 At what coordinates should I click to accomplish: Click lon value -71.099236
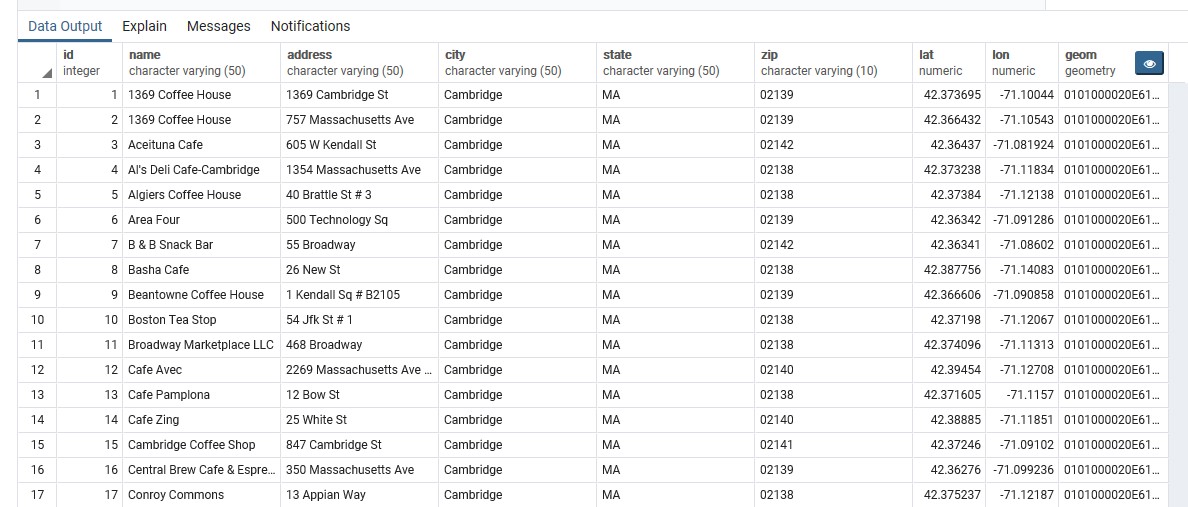point(1022,470)
